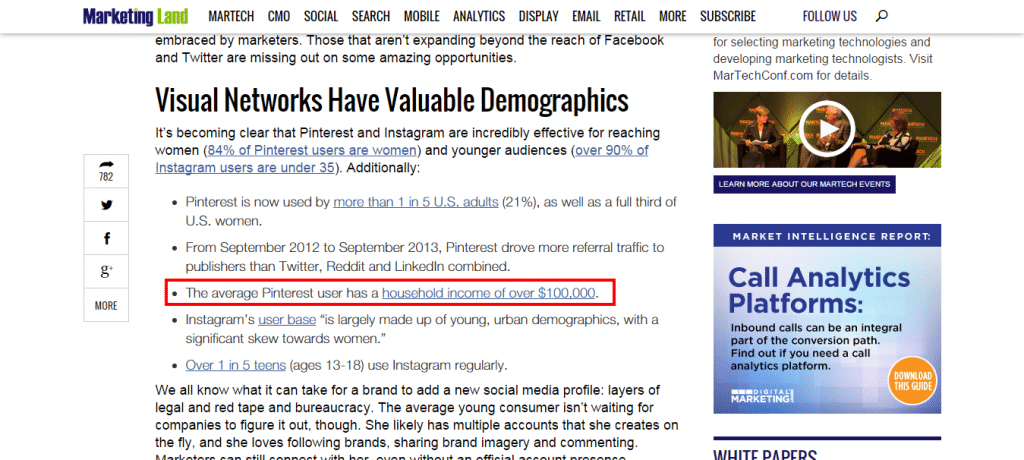Open the search magnifier icon

coord(882,16)
